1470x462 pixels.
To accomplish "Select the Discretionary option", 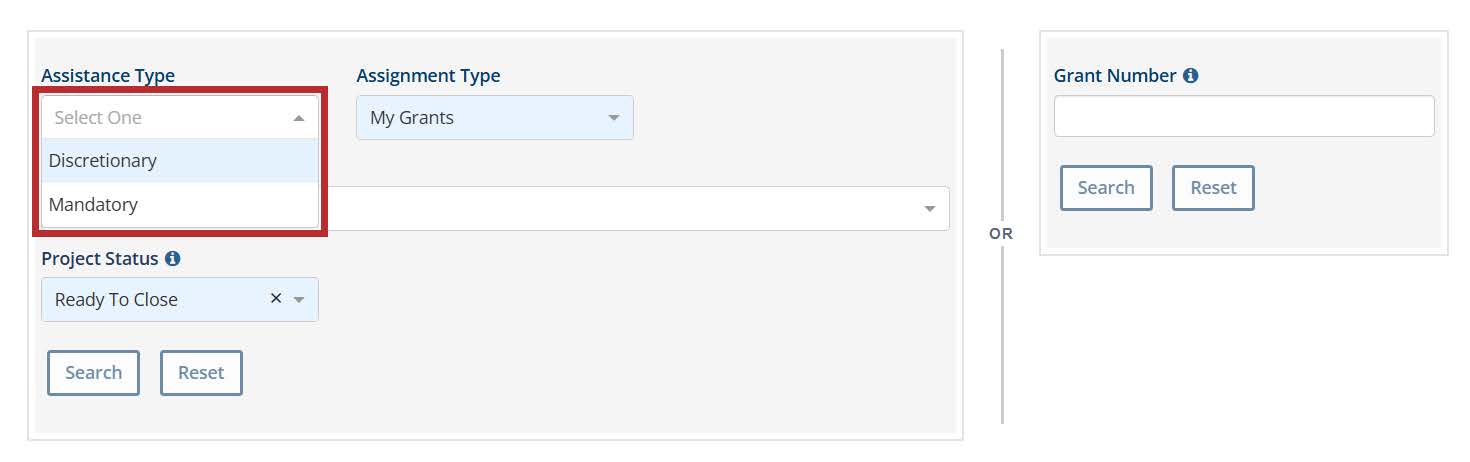I will (103, 161).
